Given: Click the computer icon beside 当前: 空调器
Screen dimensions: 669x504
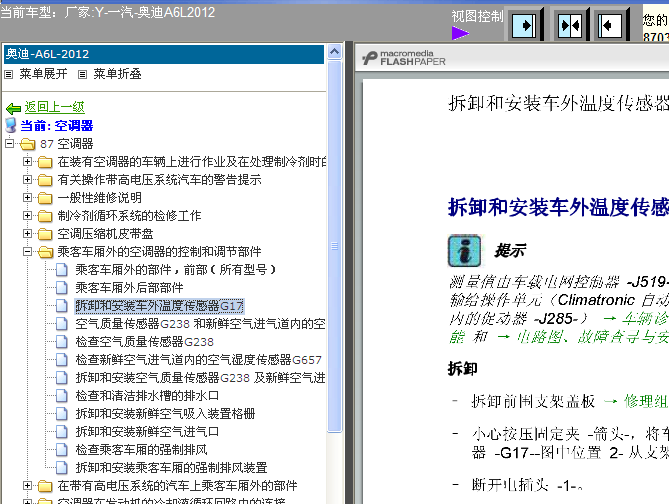Looking at the screenshot, I should coord(11,125).
